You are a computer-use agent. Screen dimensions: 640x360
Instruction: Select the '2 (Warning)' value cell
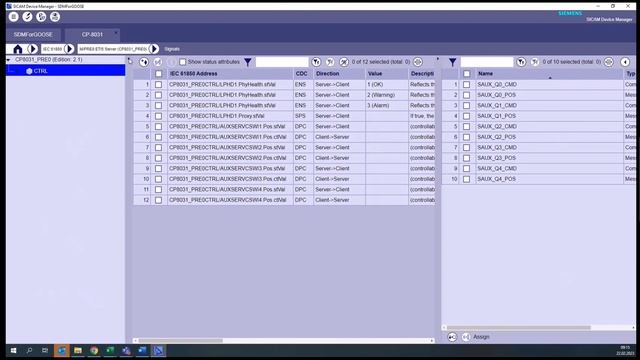coord(387,95)
